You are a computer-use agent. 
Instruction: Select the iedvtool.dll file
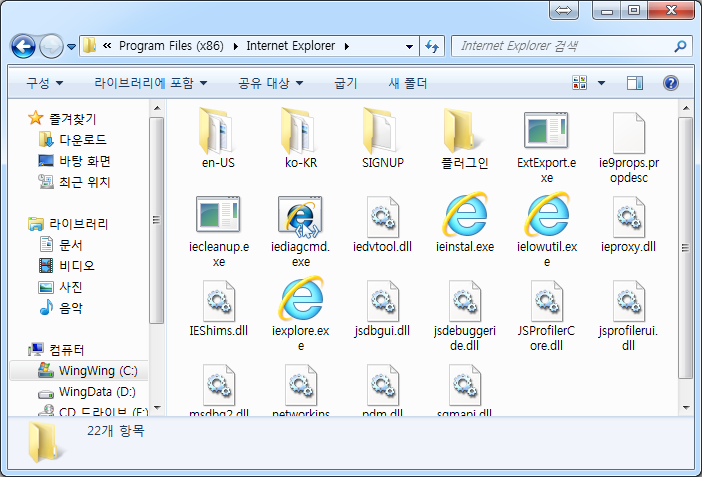point(382,223)
